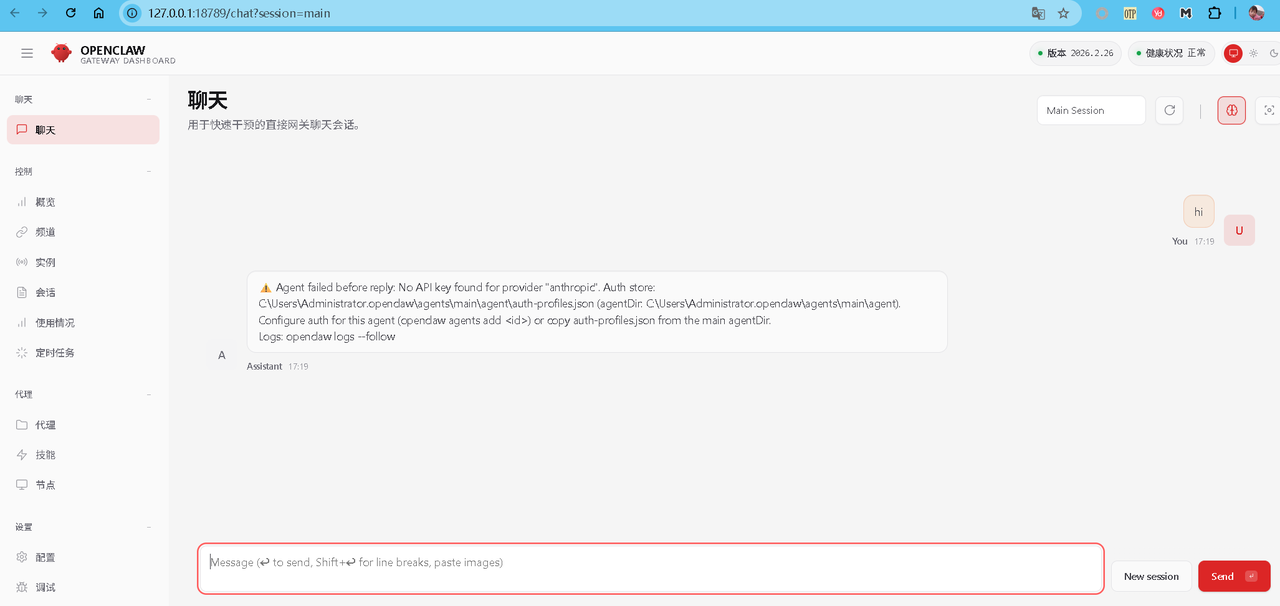Open the 聊天 chat page in sidebar
Viewport: 1280px width, 606px height.
83,130
